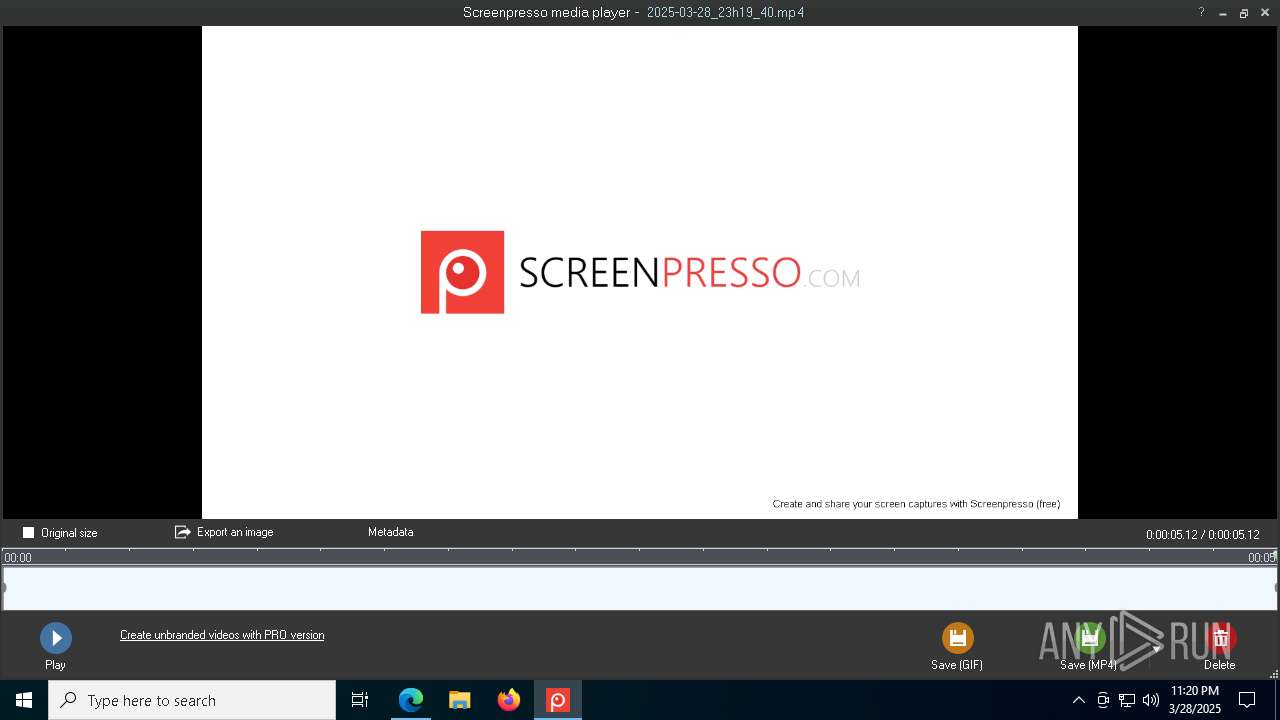Click the Export an image icon
The width and height of the screenshot is (1280, 720).
(182, 532)
